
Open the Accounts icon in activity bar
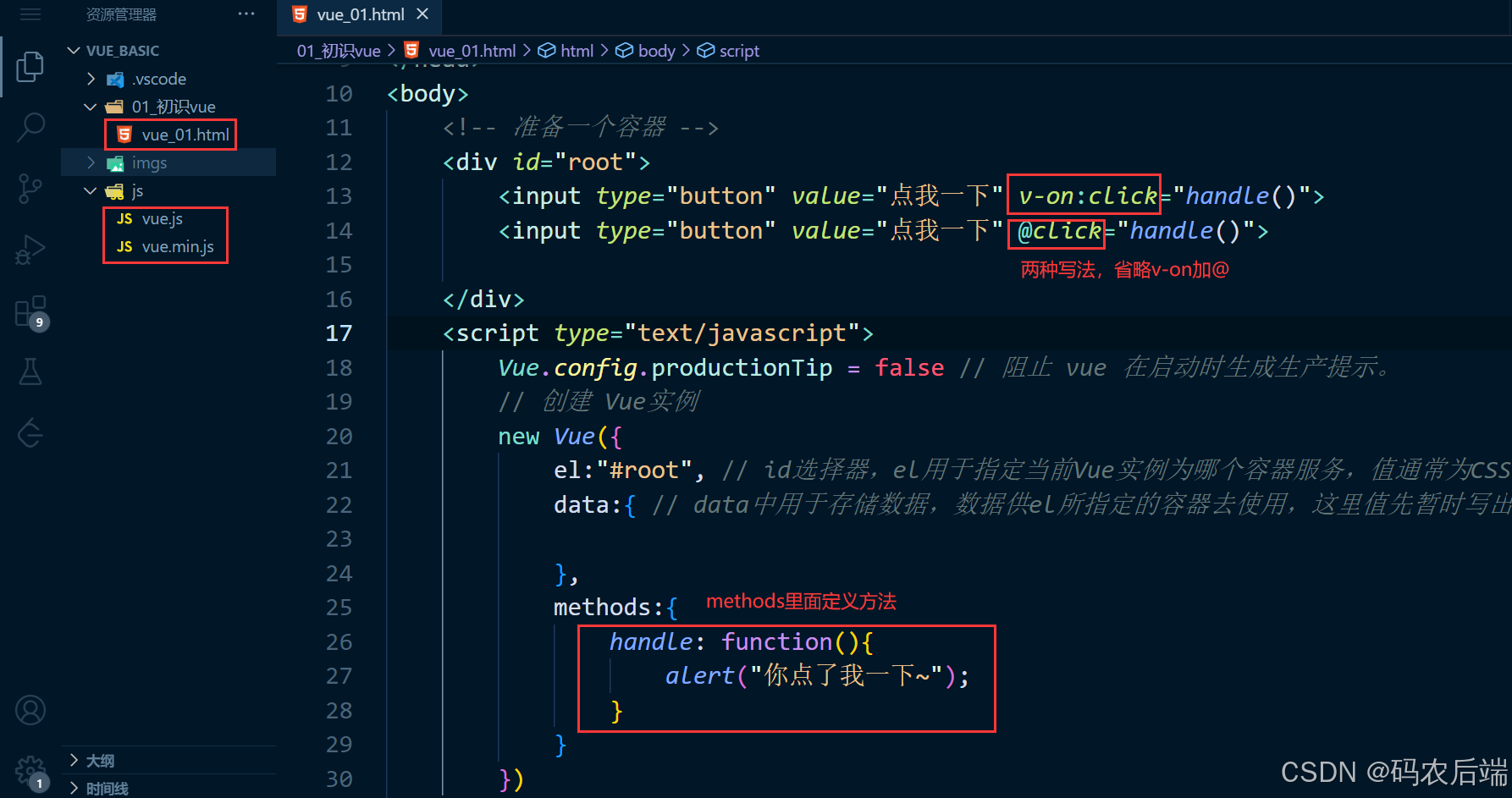(x=30, y=710)
